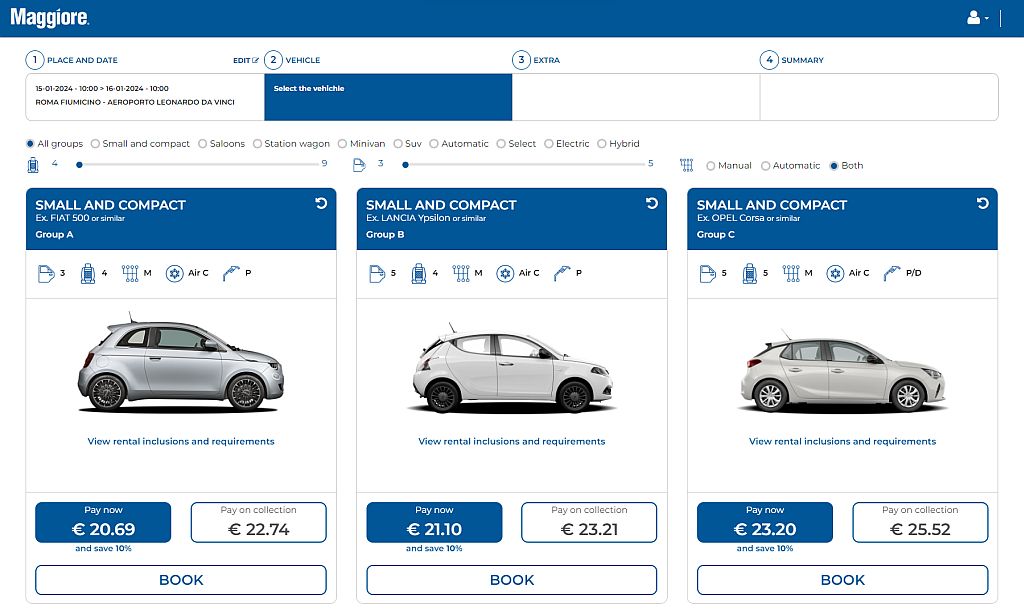Image resolution: width=1024 pixels, height=615 pixels.
Task: Open the account dropdown arrow in the header
Action: point(985,18)
